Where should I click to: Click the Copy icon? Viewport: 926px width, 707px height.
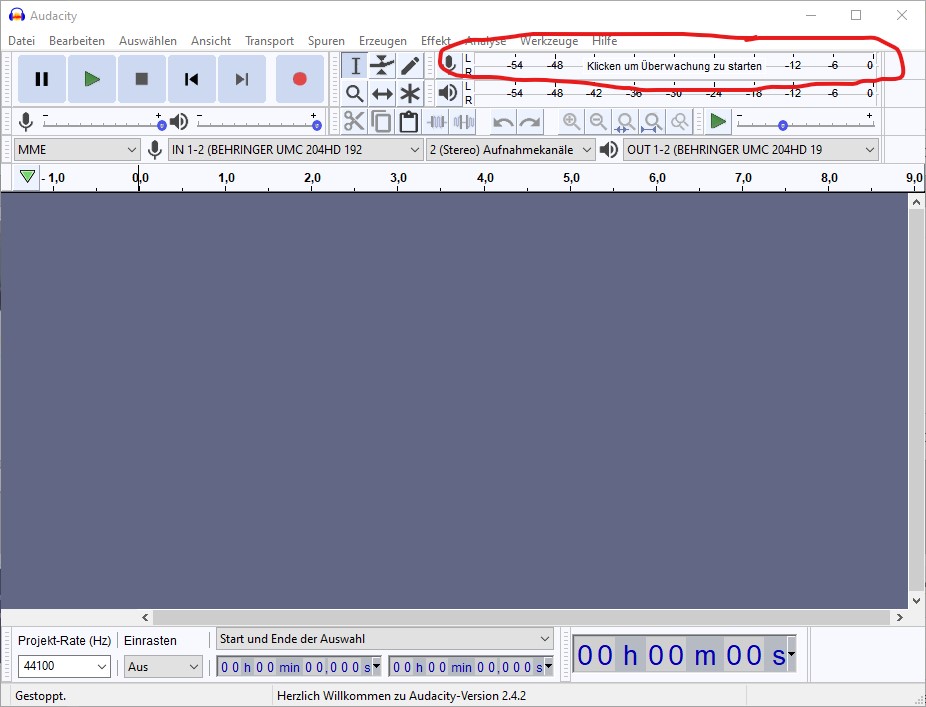click(382, 122)
